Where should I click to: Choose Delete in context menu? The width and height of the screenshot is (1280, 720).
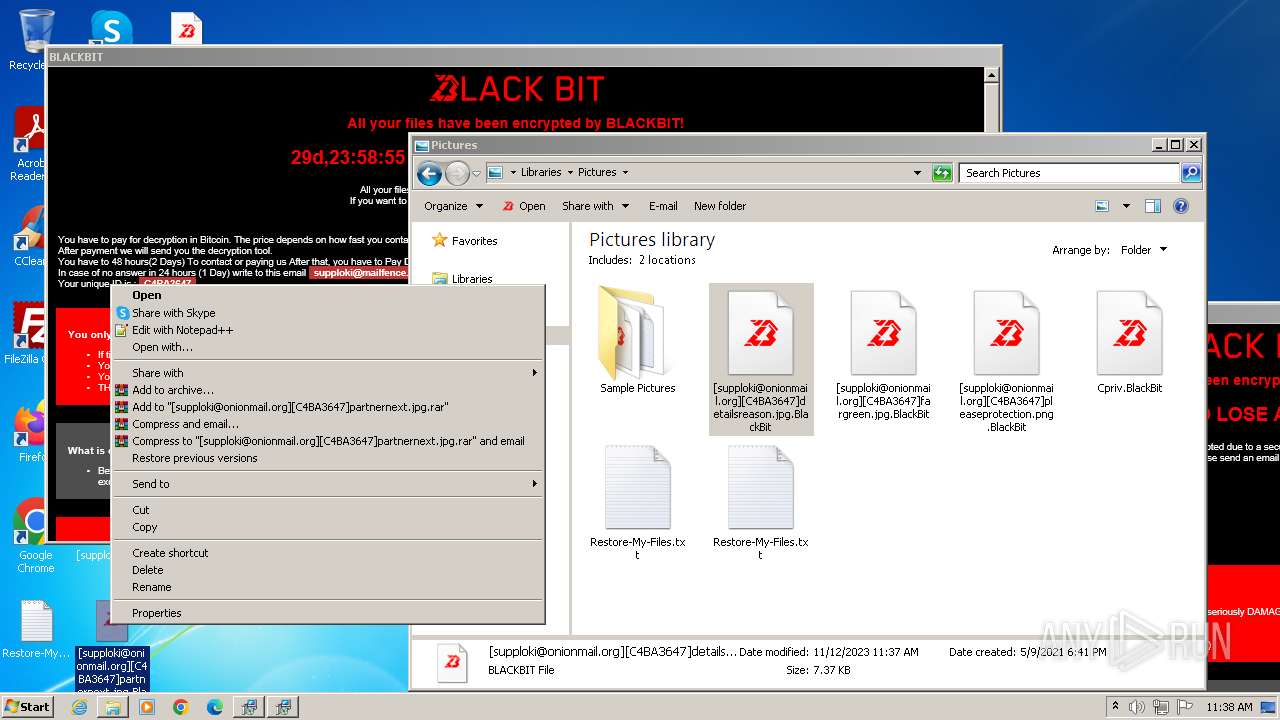(148, 570)
